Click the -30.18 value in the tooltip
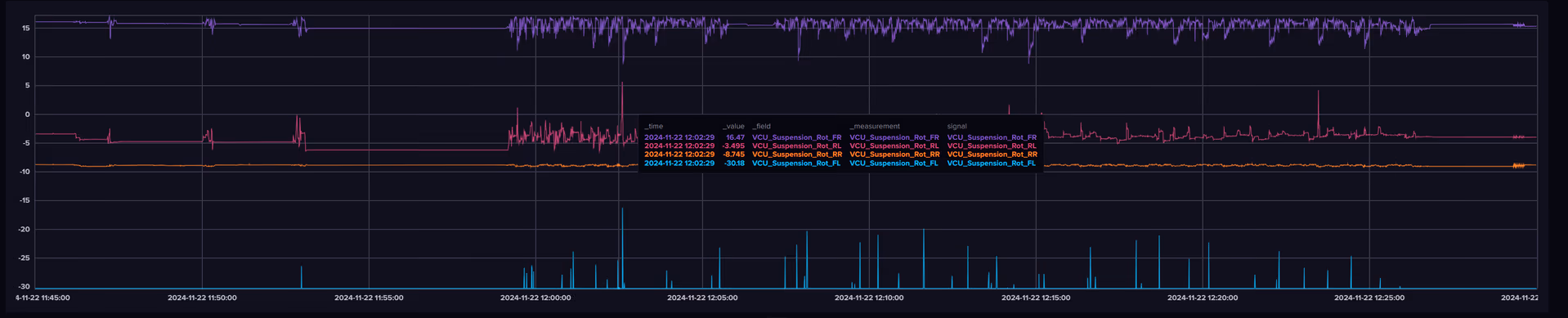 tap(734, 163)
